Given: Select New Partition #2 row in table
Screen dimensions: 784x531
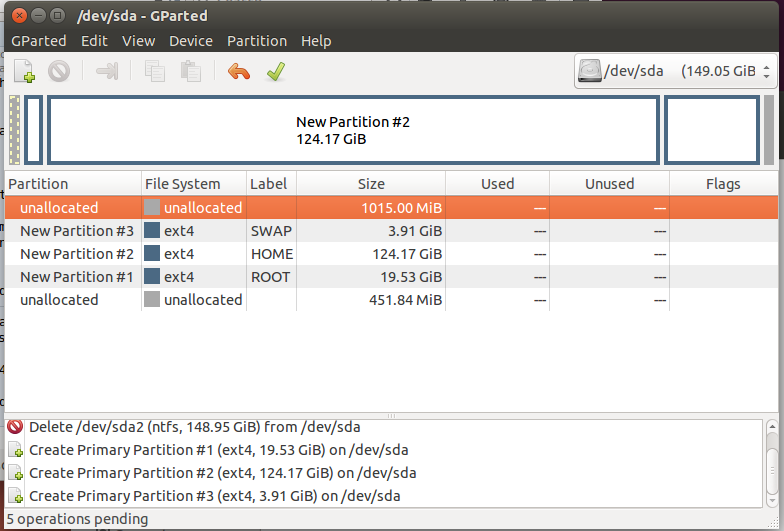Looking at the screenshot, I should (392, 254).
